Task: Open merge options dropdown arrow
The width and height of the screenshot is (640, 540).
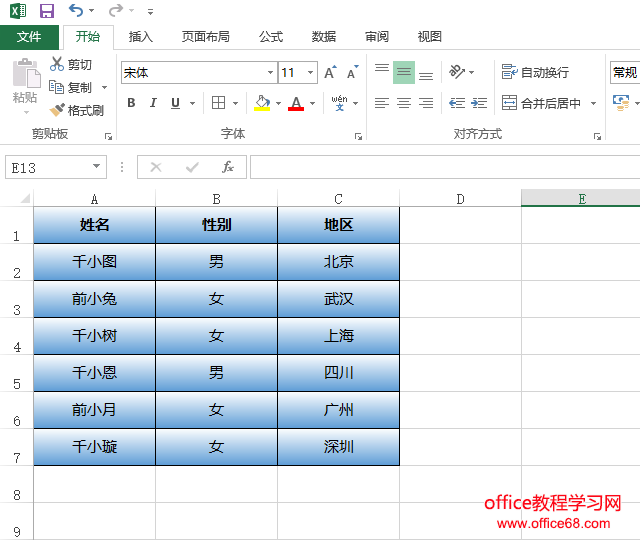Action: 593,103
